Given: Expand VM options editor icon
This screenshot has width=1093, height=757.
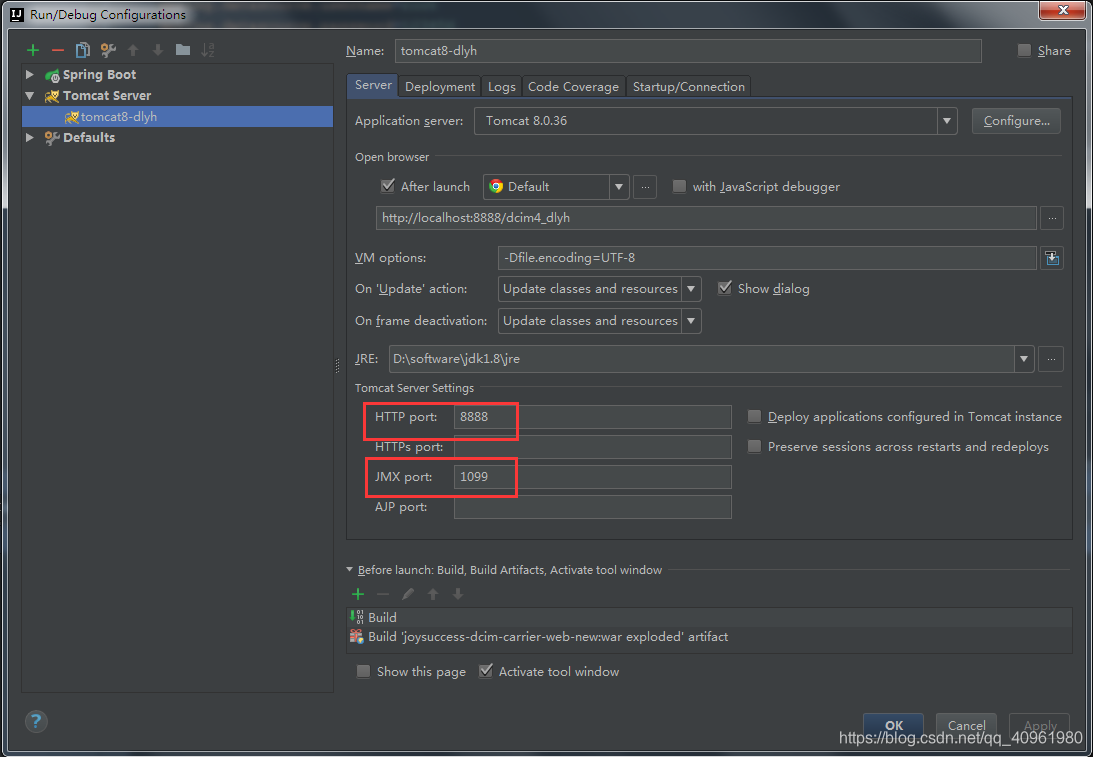Looking at the screenshot, I should [1052, 258].
